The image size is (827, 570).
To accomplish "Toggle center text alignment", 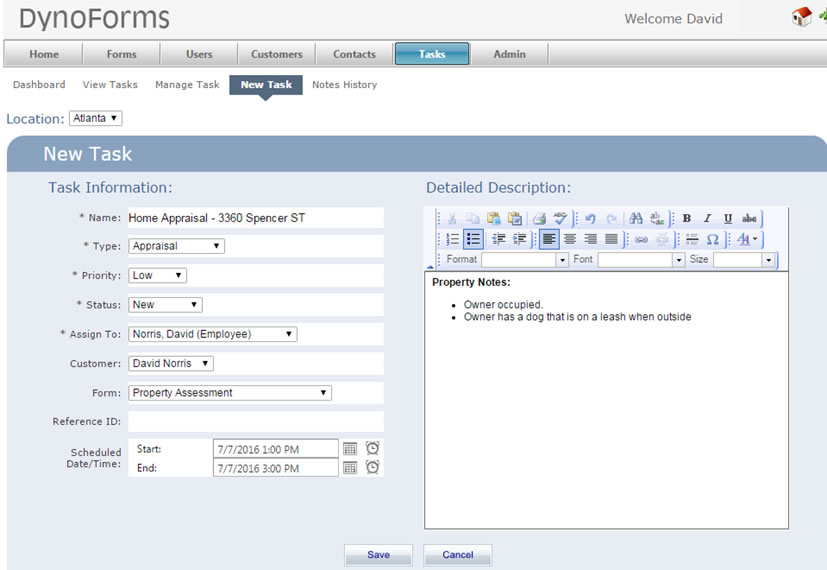I will tap(570, 239).
